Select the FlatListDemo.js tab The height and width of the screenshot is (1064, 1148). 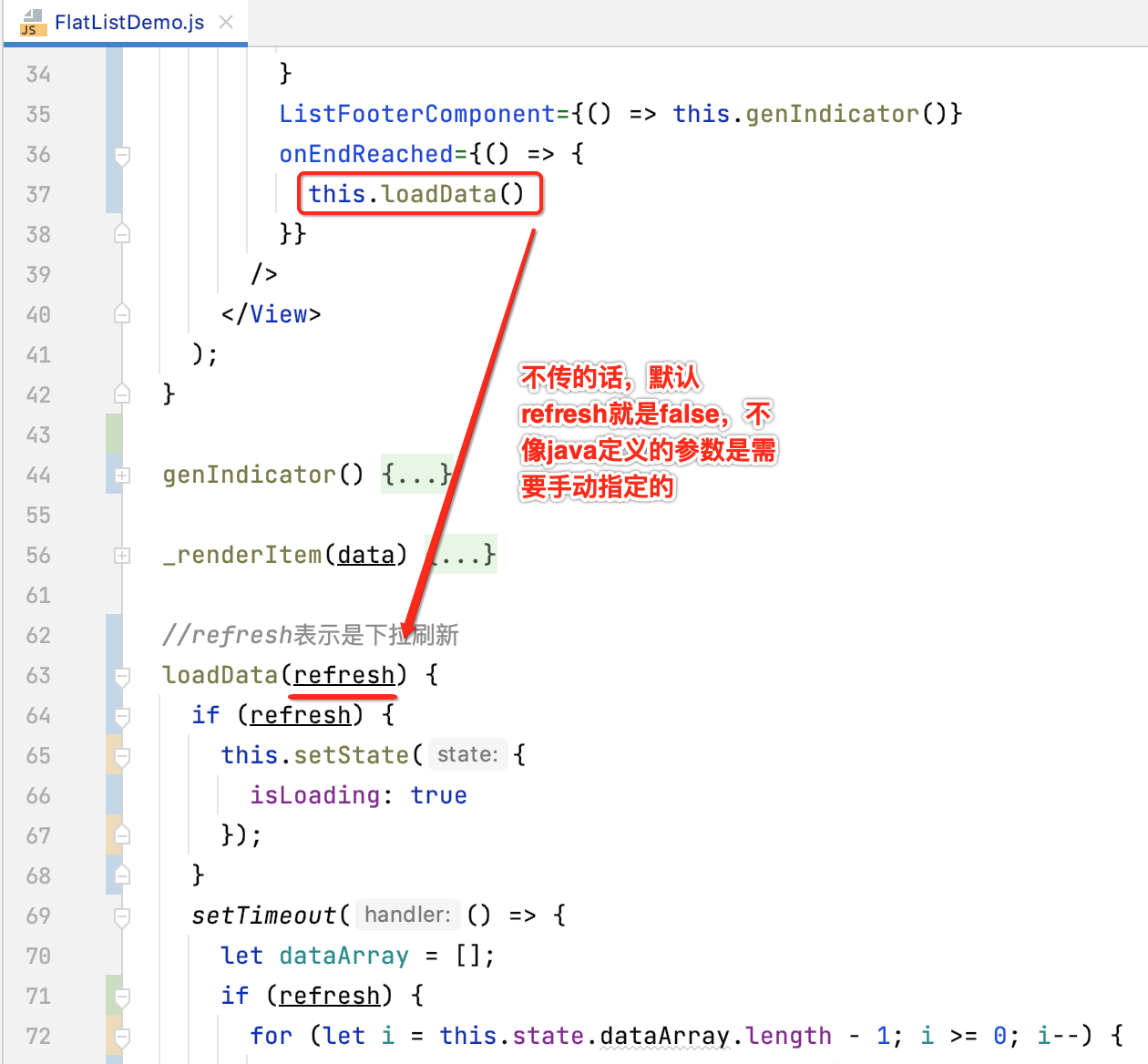pyautogui.click(x=126, y=22)
